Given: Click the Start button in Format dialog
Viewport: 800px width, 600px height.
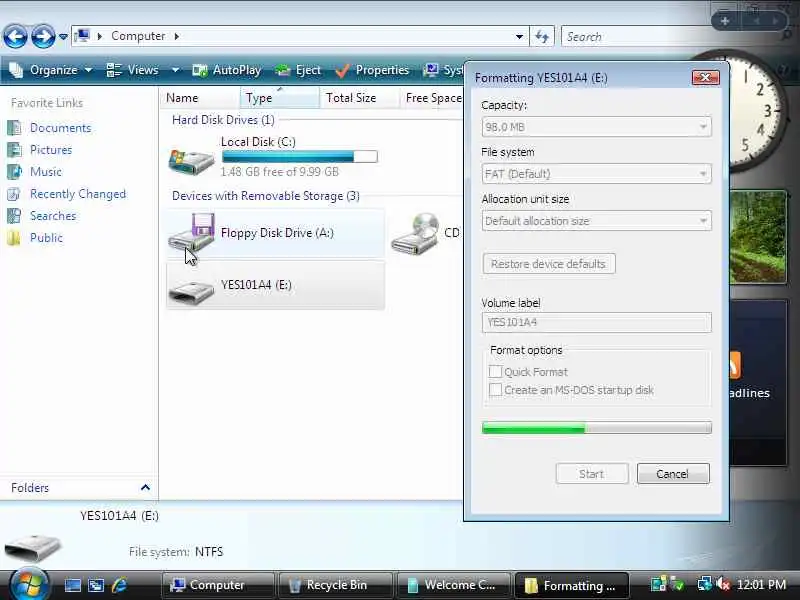Looking at the screenshot, I should coord(592,474).
